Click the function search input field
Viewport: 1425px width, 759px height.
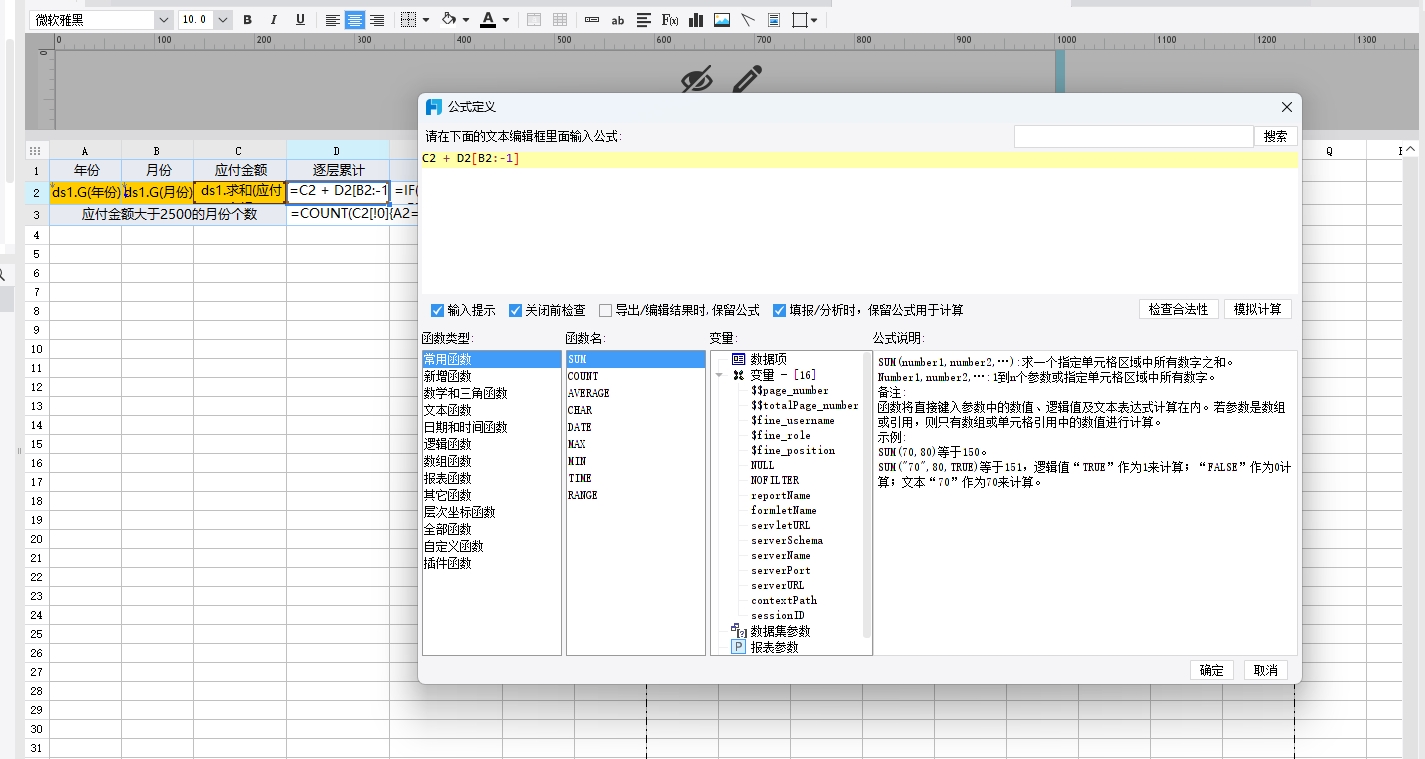[x=1133, y=136]
